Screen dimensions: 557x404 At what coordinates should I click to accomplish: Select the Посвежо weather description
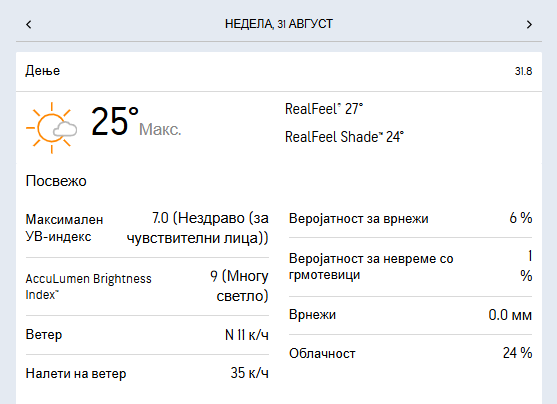[56, 181]
